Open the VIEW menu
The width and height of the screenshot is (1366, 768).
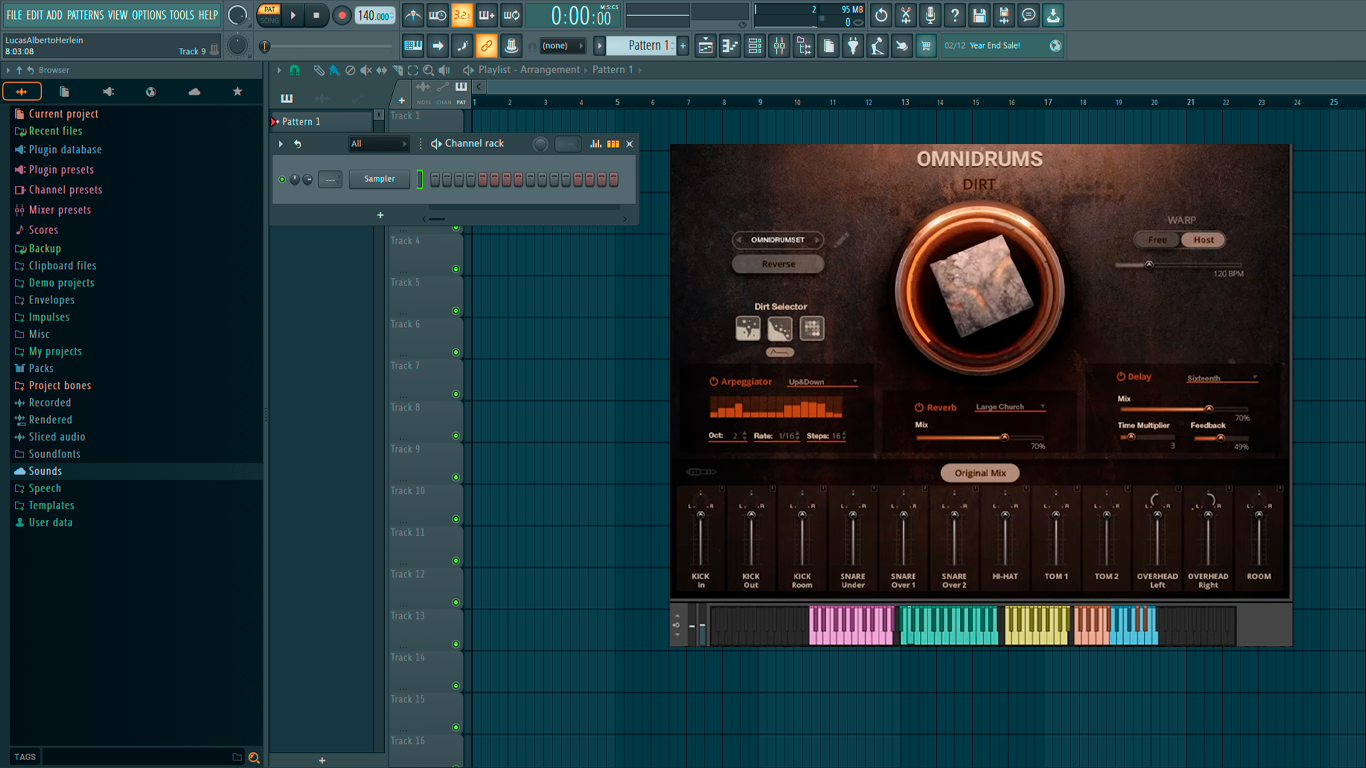coord(118,15)
